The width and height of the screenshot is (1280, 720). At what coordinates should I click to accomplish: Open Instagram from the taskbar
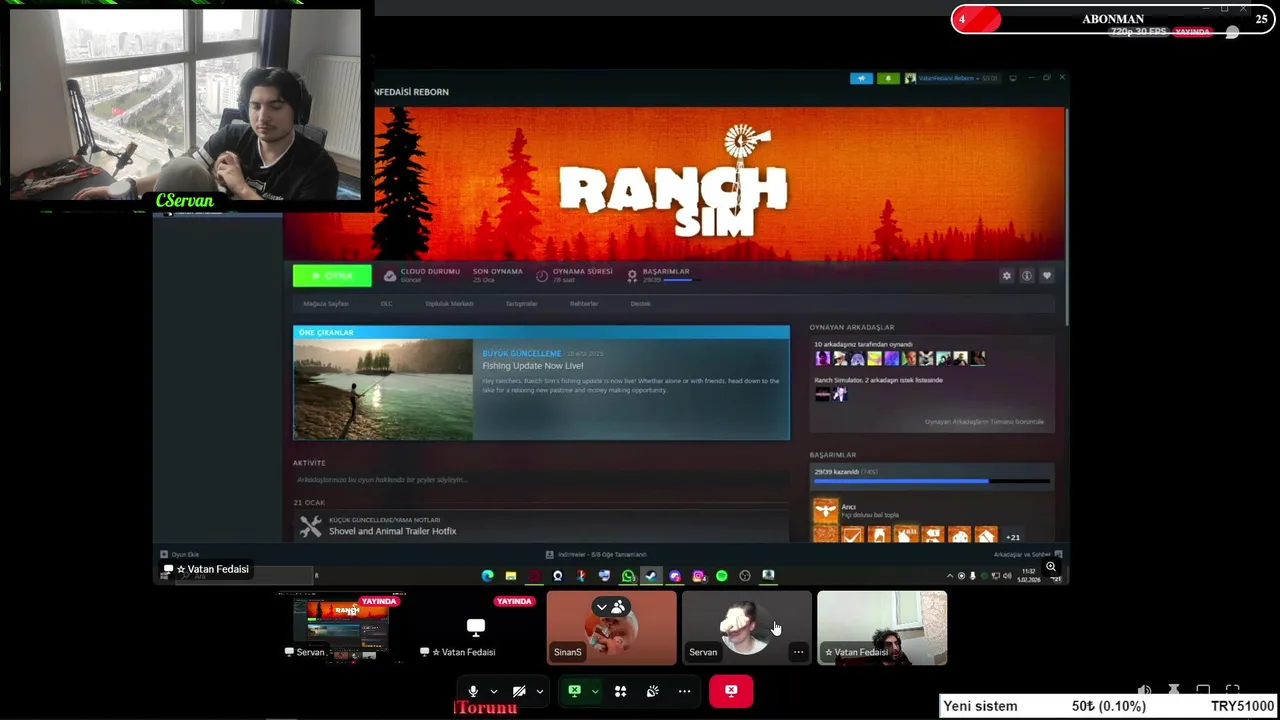(698, 576)
